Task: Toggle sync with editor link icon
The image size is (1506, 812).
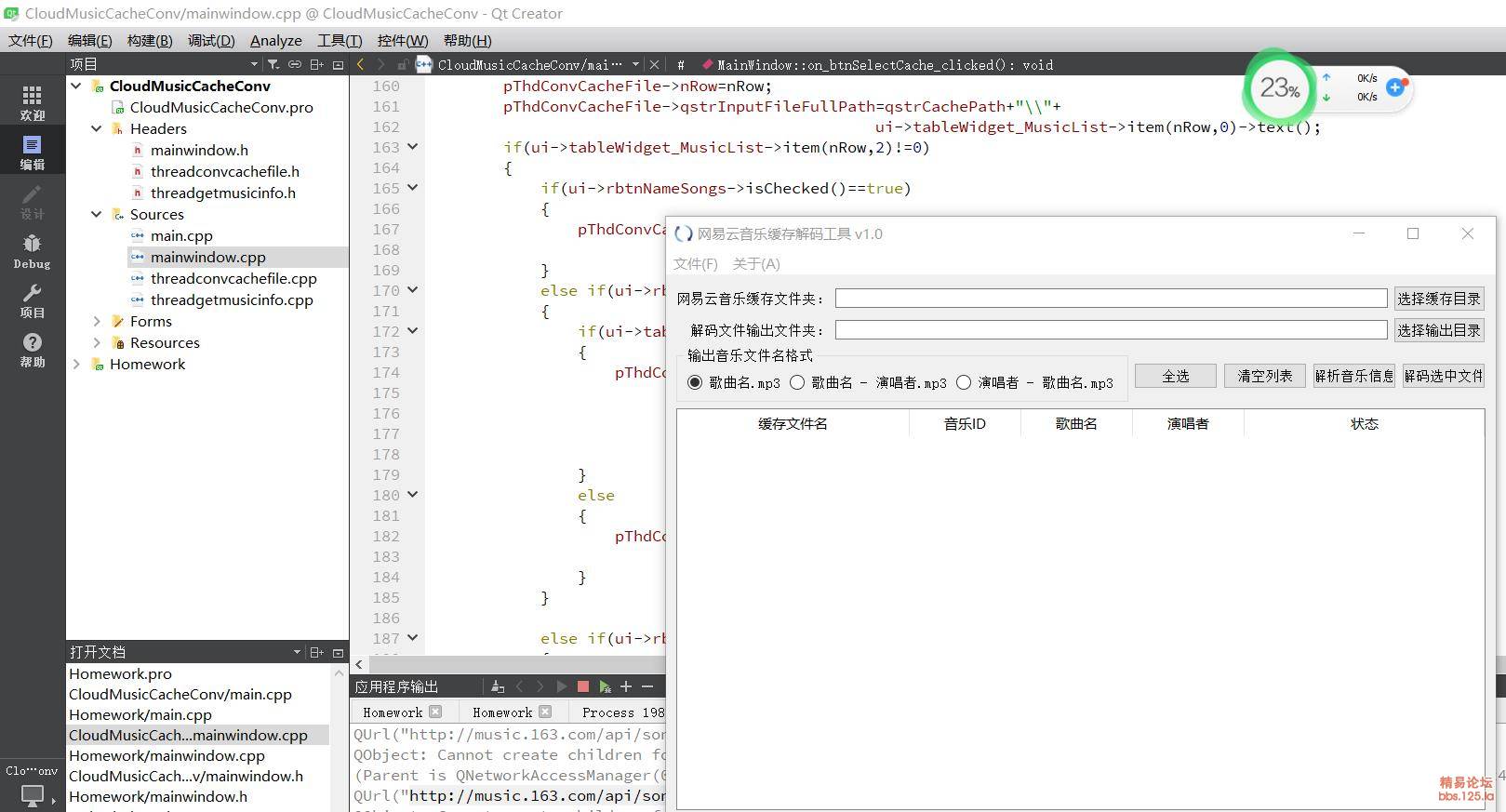Action: pyautogui.click(x=295, y=64)
